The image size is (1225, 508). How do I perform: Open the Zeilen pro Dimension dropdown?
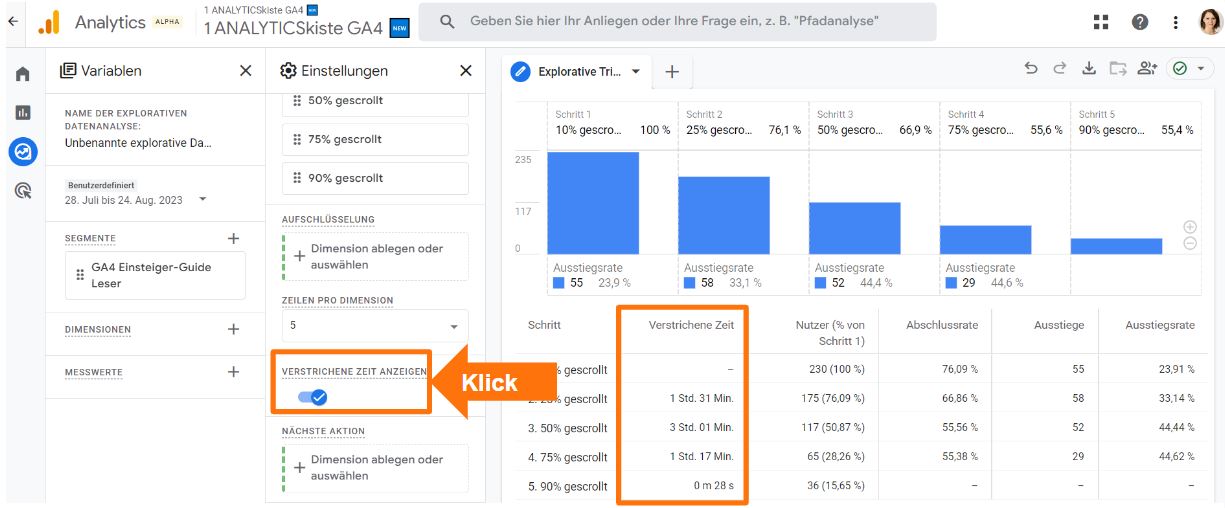click(x=375, y=326)
